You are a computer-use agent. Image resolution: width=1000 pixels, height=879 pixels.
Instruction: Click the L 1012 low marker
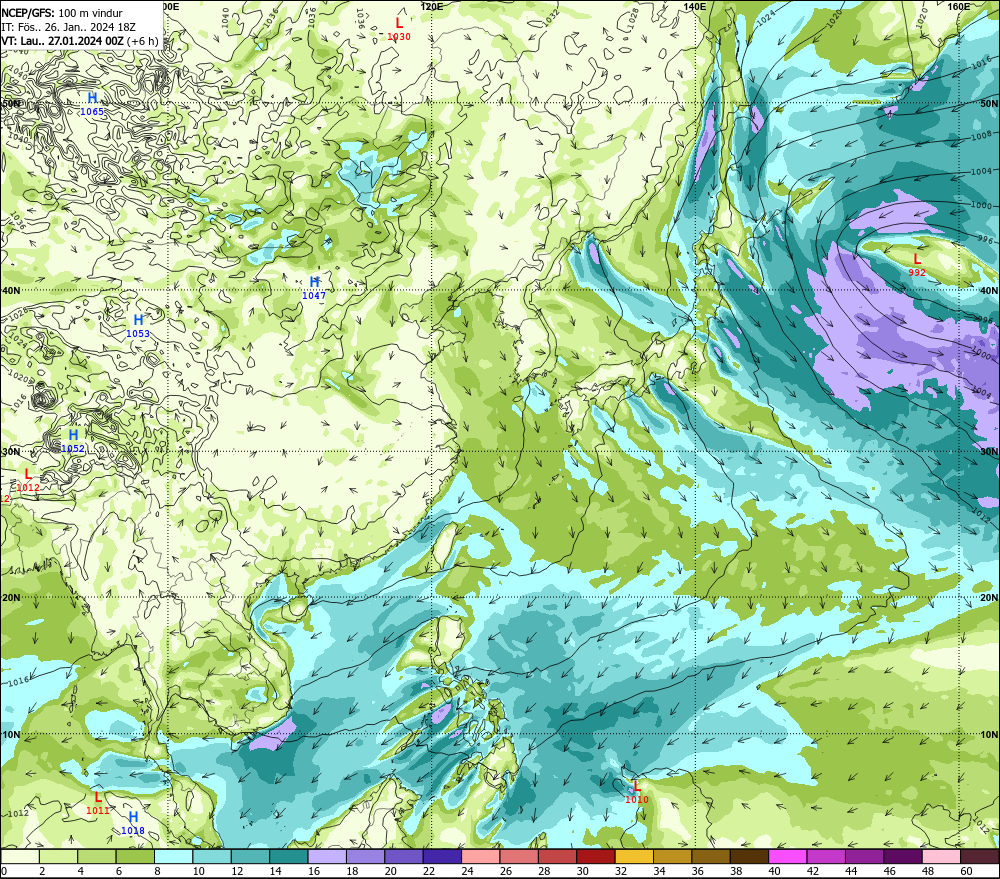(27, 480)
